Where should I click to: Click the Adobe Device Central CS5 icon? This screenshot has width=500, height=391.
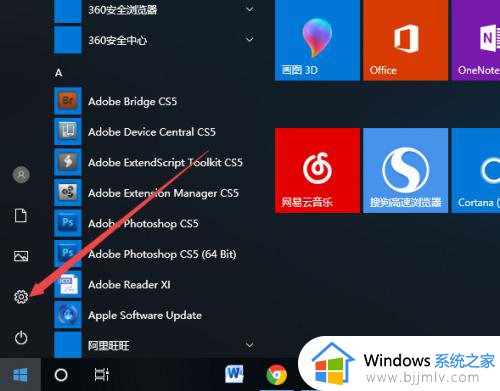click(68, 131)
